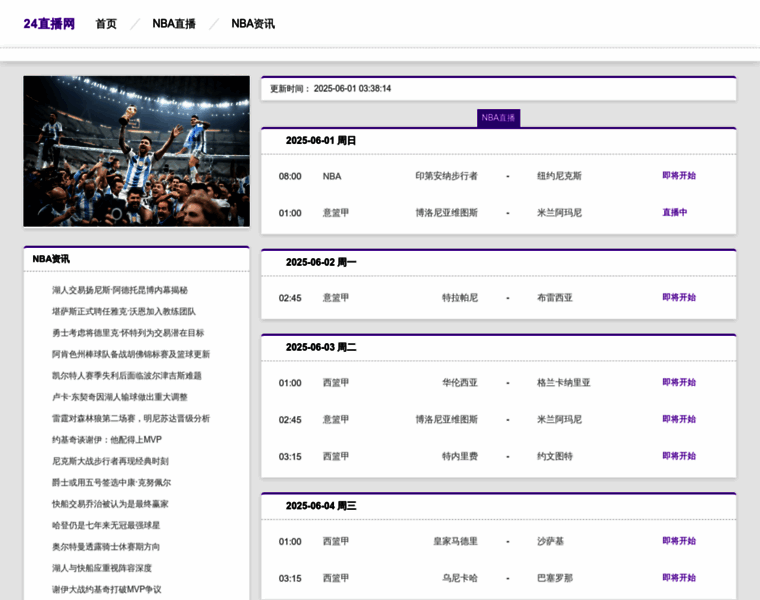Click 直播中 for the 博洛尼亚维图斯 match
Viewport: 760px width, 600px height.
tap(675, 212)
